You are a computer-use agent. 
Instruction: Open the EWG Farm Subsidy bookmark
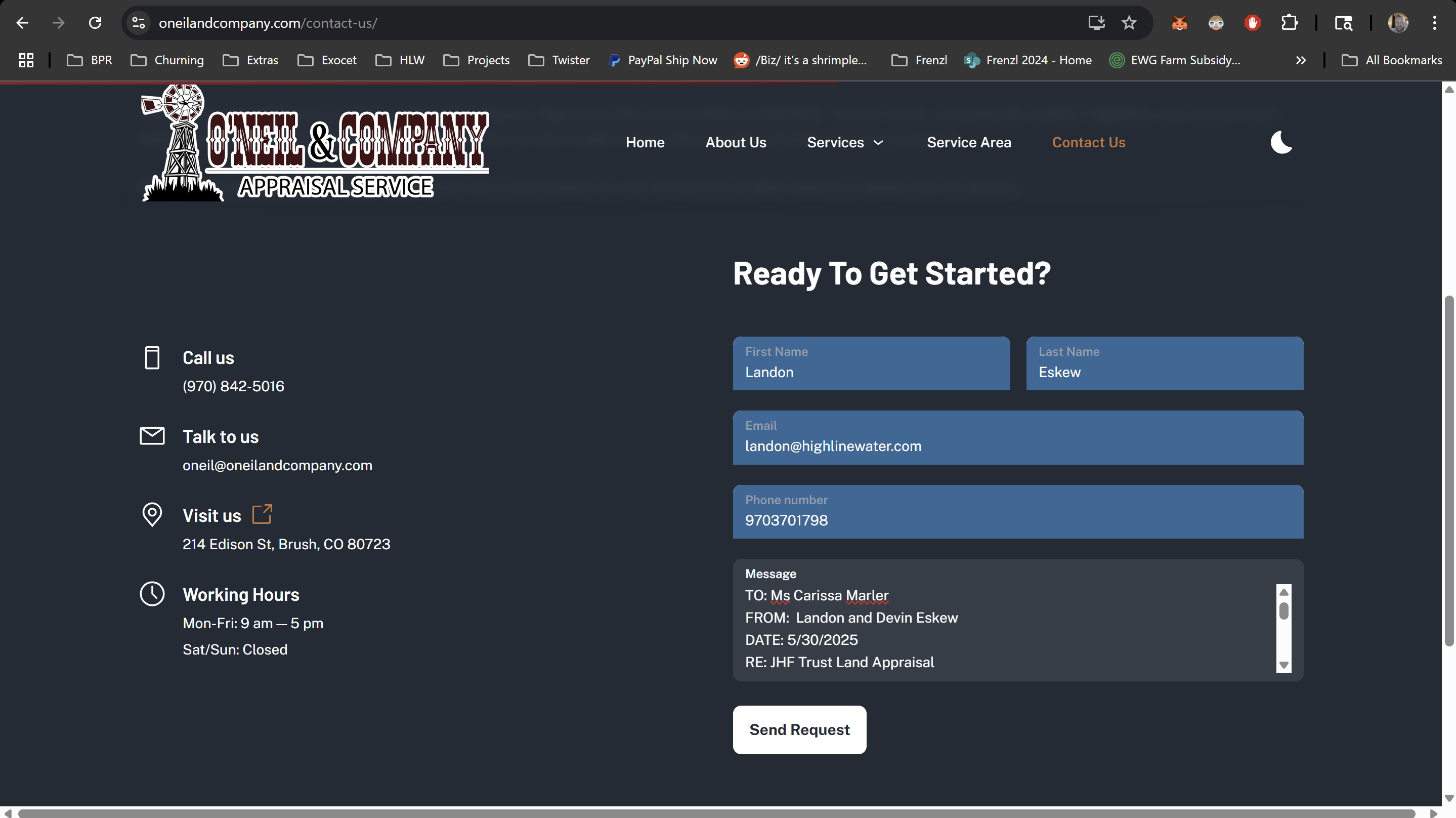click(x=1175, y=60)
